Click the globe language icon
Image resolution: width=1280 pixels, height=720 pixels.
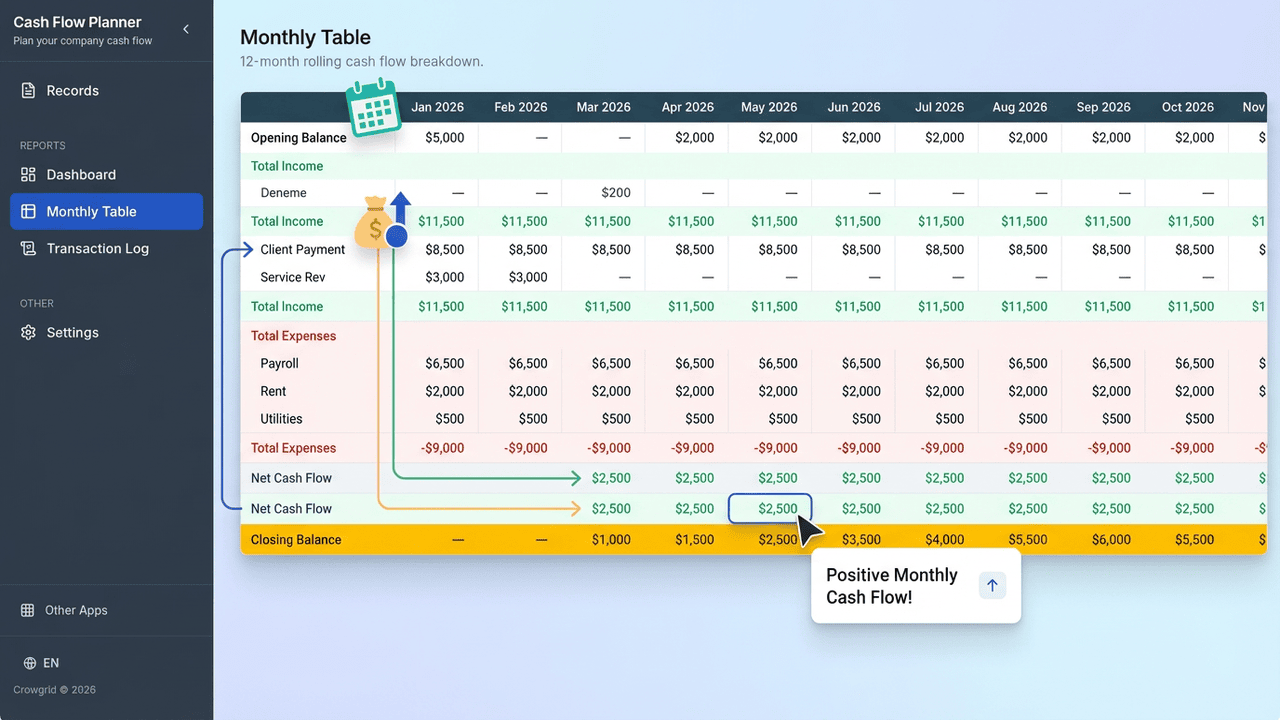(x=30, y=663)
